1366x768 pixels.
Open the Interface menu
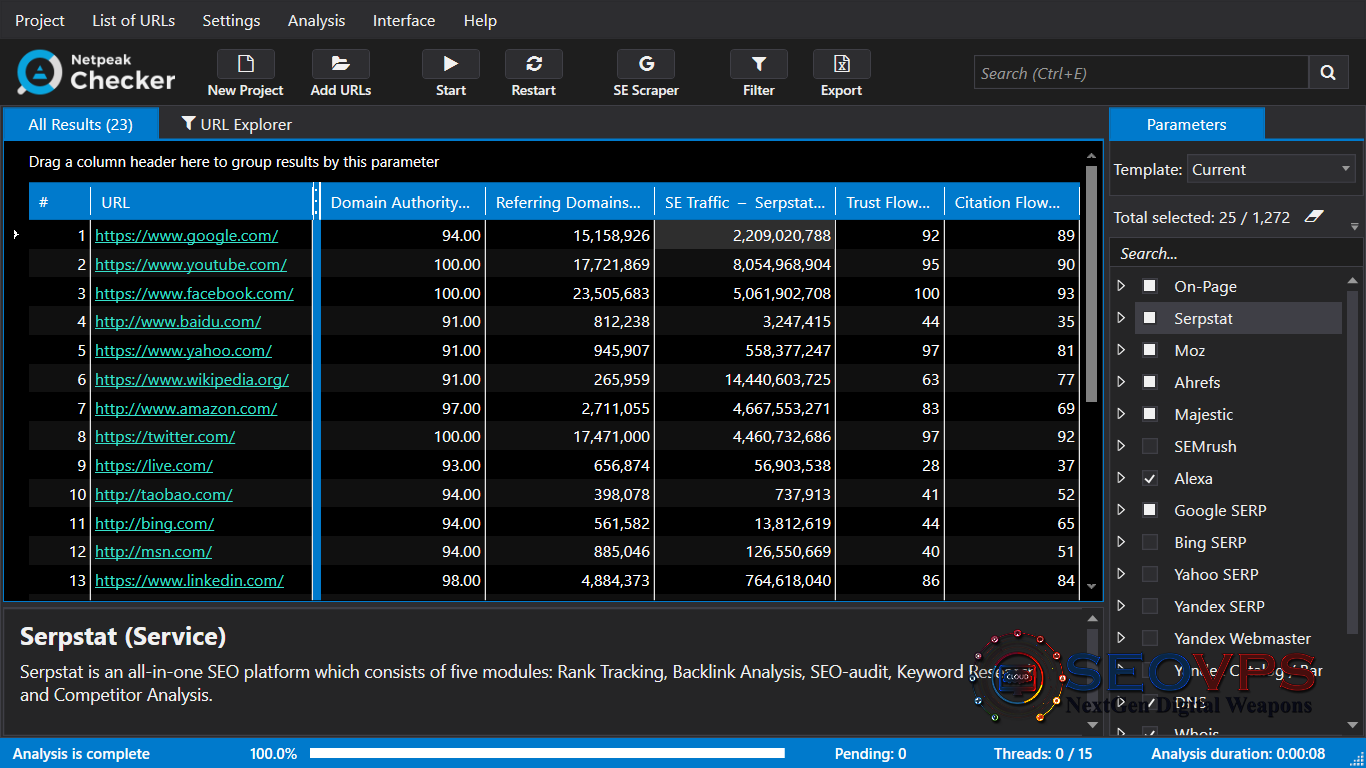(x=404, y=20)
